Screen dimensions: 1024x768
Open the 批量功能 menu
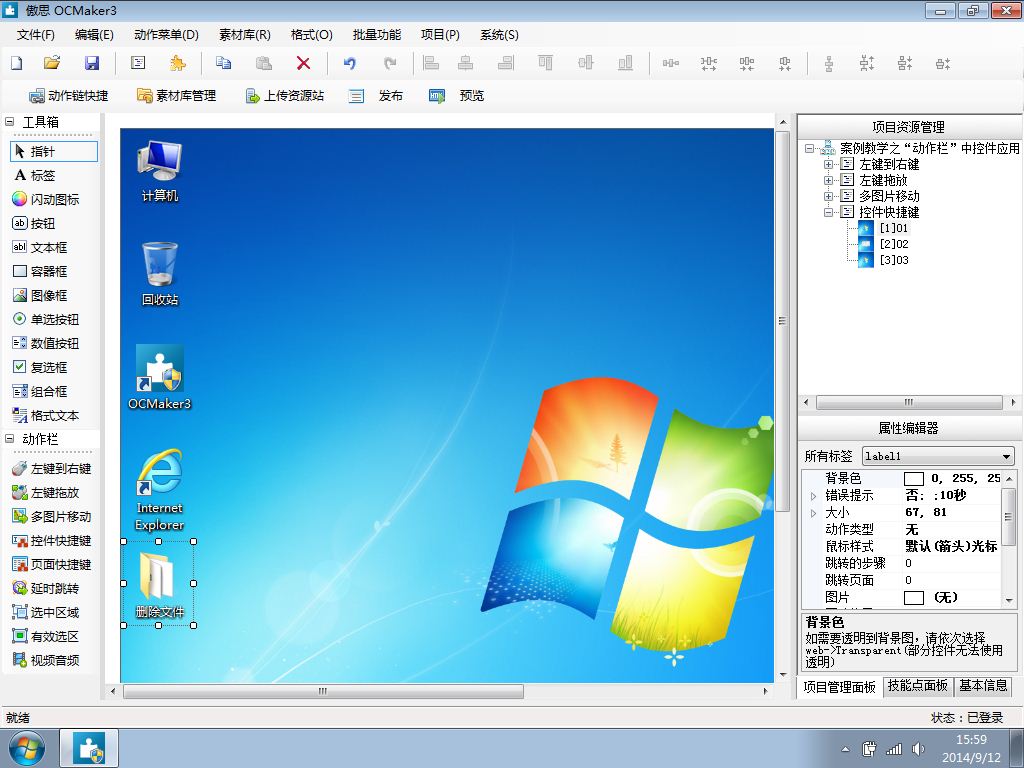[x=377, y=35]
